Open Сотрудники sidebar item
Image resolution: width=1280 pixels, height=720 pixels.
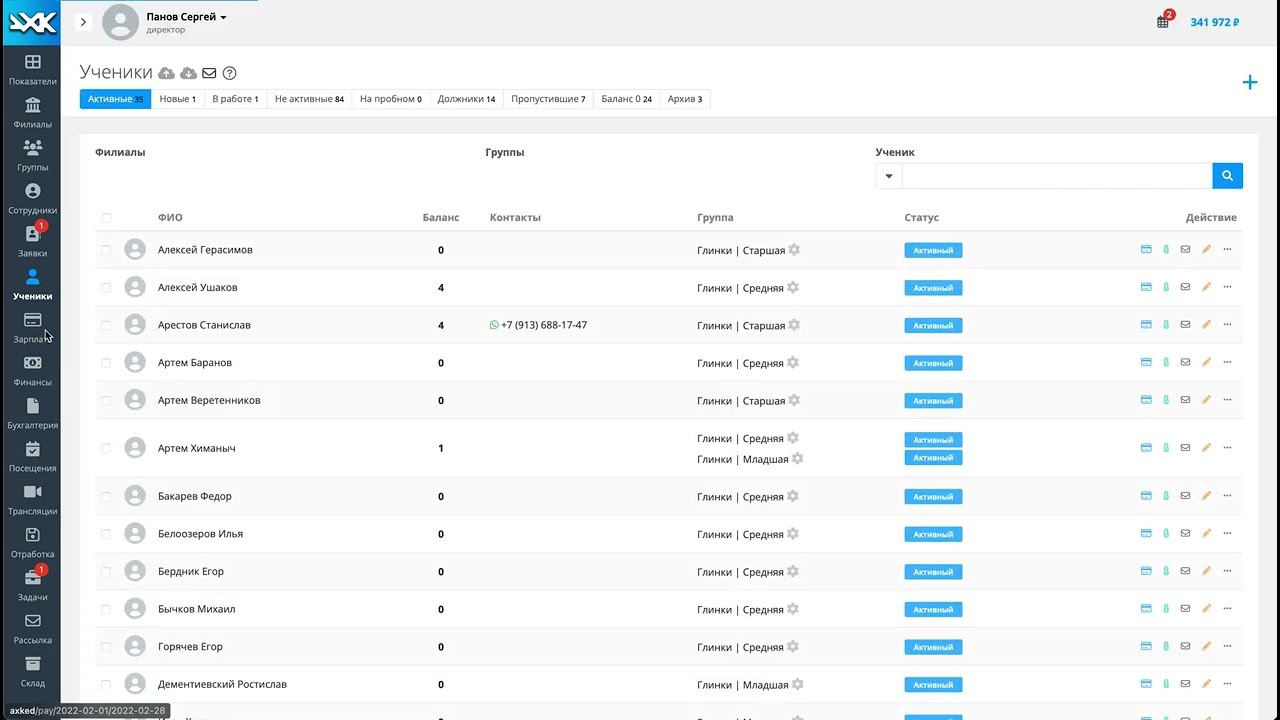[x=32, y=199]
